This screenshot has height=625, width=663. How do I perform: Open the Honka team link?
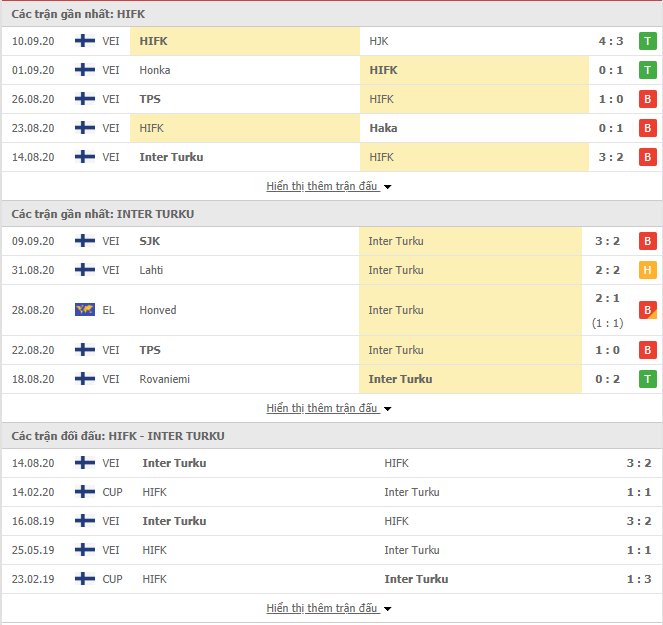tap(155, 70)
